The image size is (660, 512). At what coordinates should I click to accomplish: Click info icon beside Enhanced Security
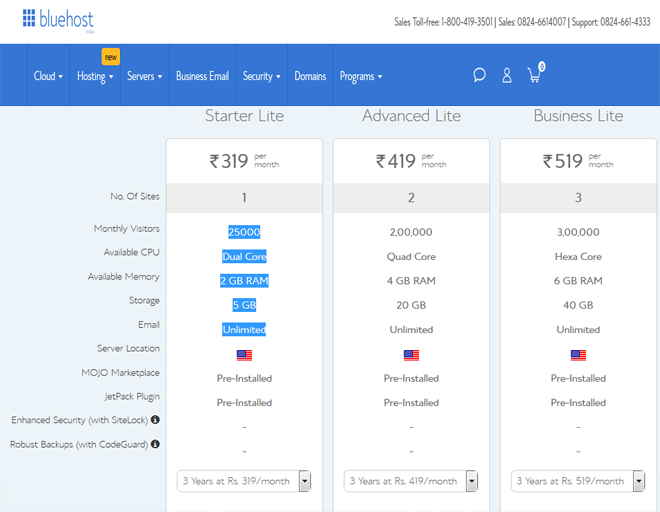tap(155, 419)
